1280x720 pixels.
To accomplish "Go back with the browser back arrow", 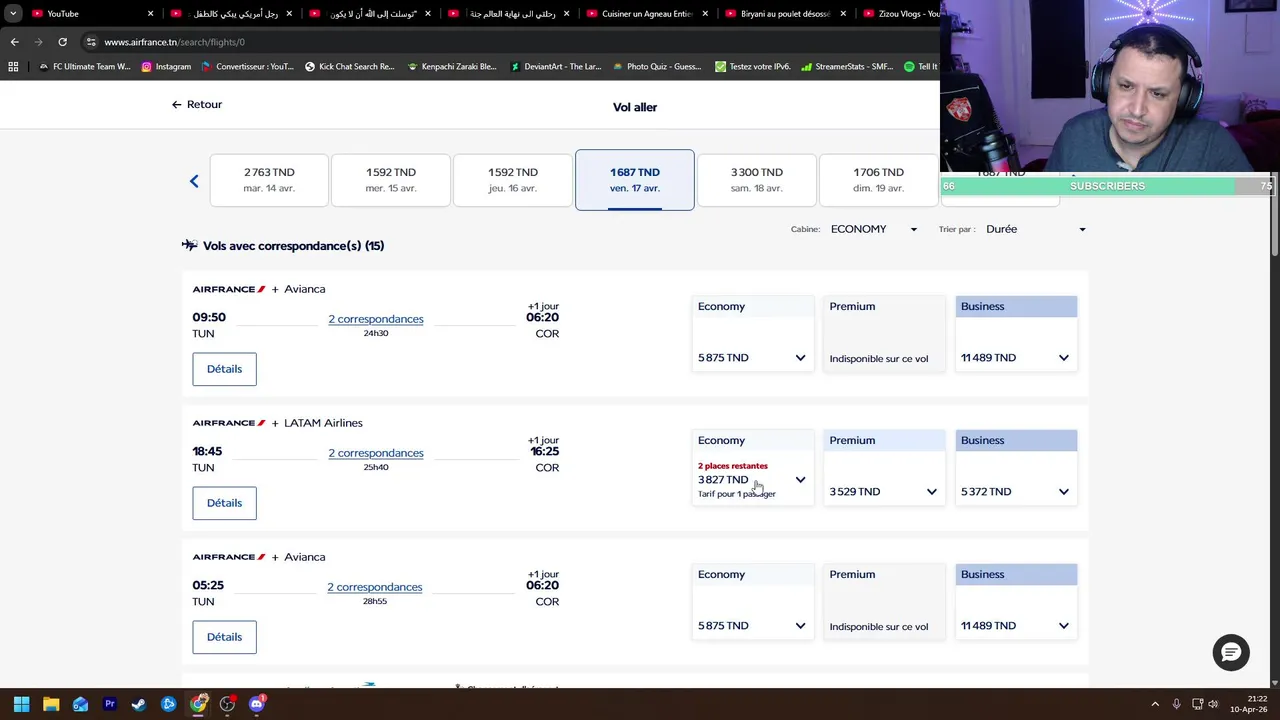I will click(14, 42).
